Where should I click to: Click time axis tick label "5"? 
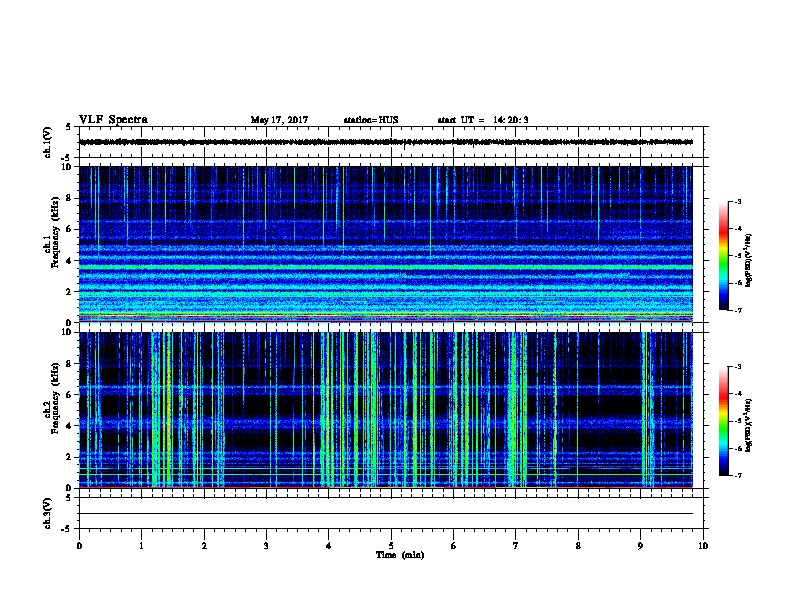coord(391,545)
